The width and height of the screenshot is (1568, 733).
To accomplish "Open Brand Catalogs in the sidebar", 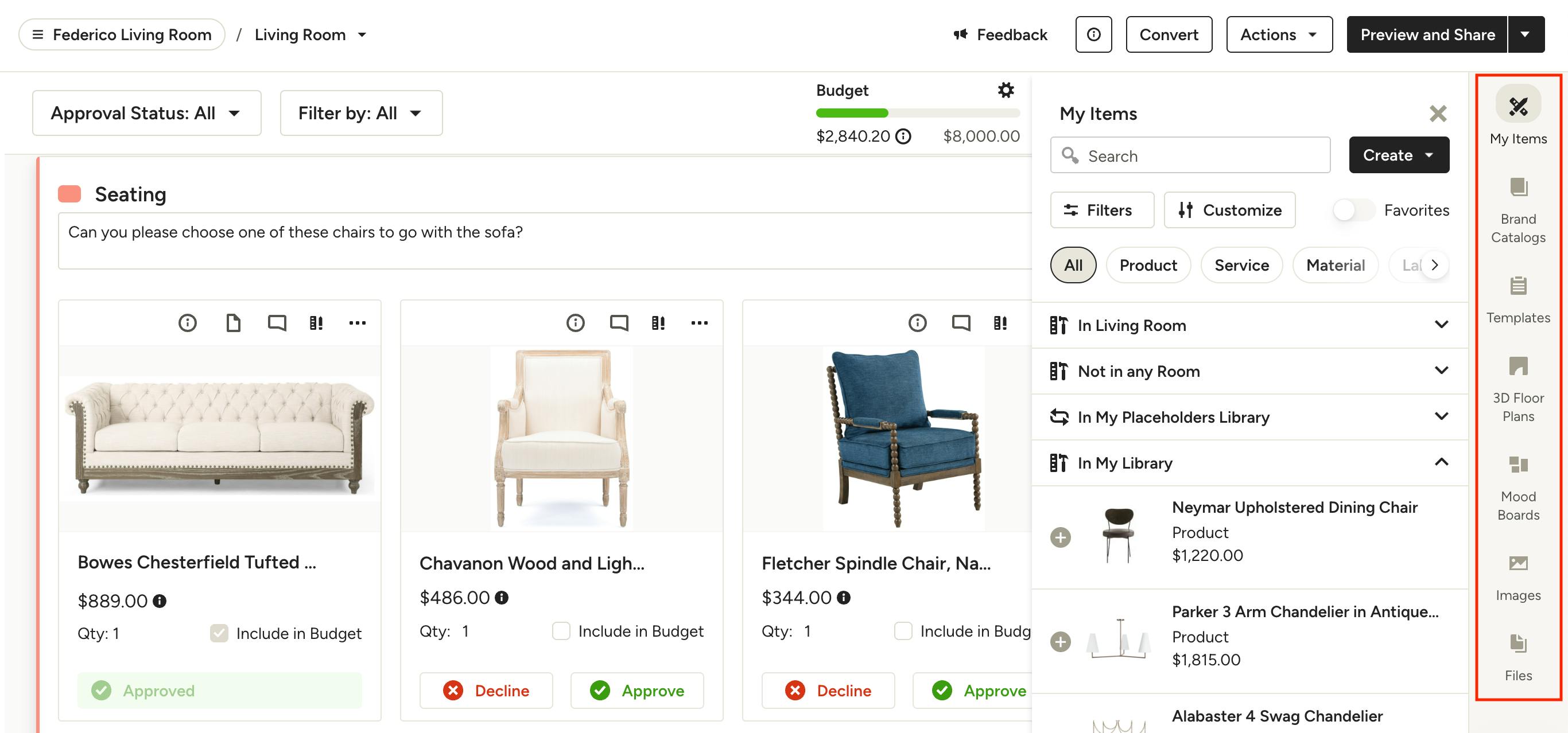I will [x=1518, y=210].
